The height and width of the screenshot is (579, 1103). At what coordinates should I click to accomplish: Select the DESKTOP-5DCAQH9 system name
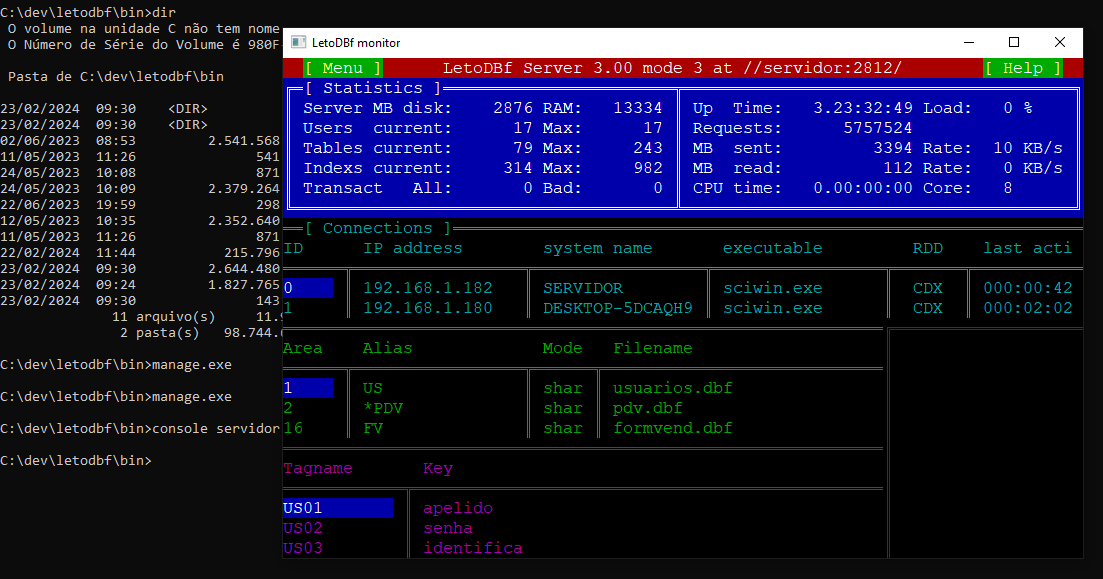(x=617, y=308)
